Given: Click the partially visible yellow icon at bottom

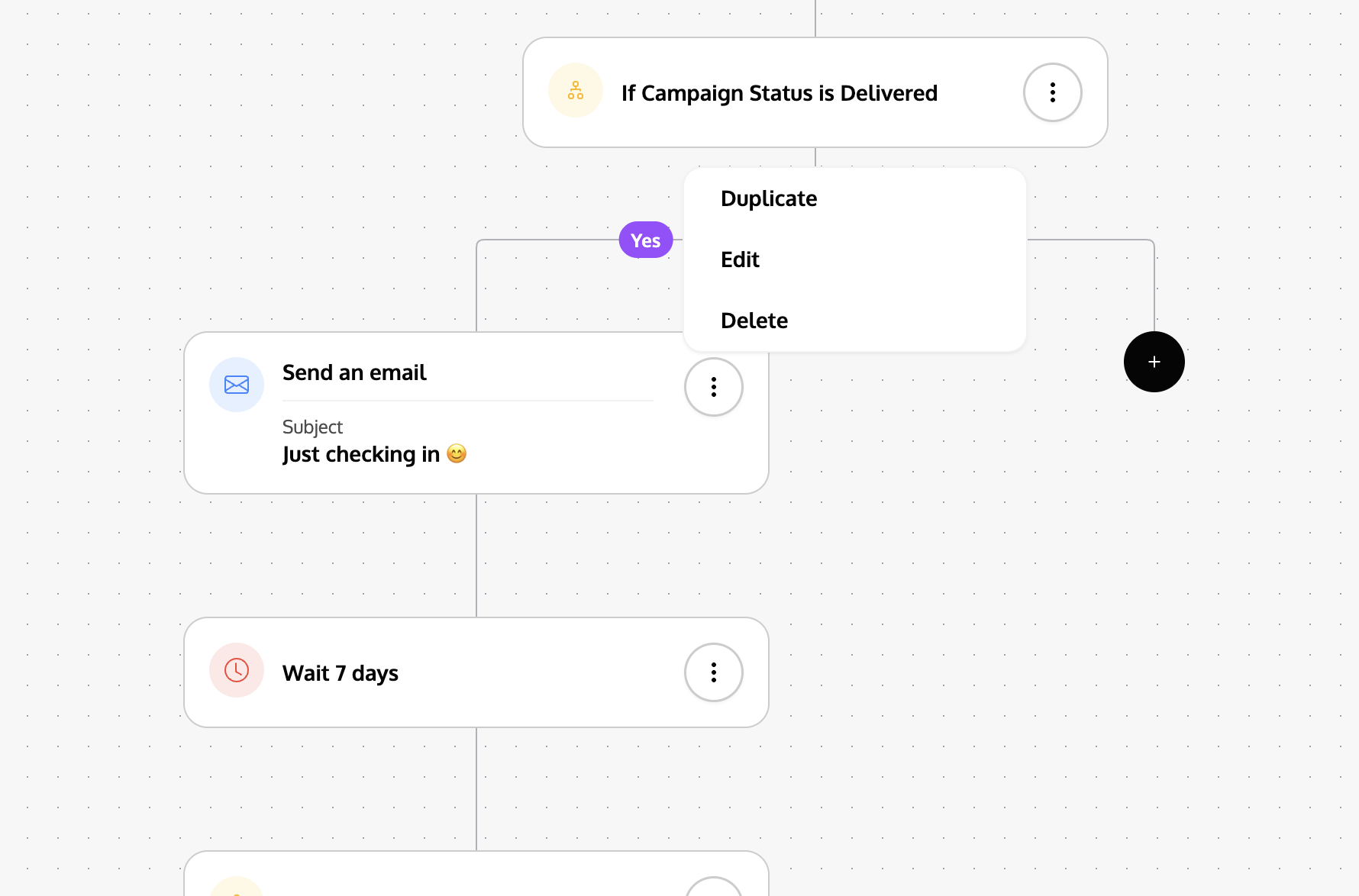Looking at the screenshot, I should tap(237, 887).
